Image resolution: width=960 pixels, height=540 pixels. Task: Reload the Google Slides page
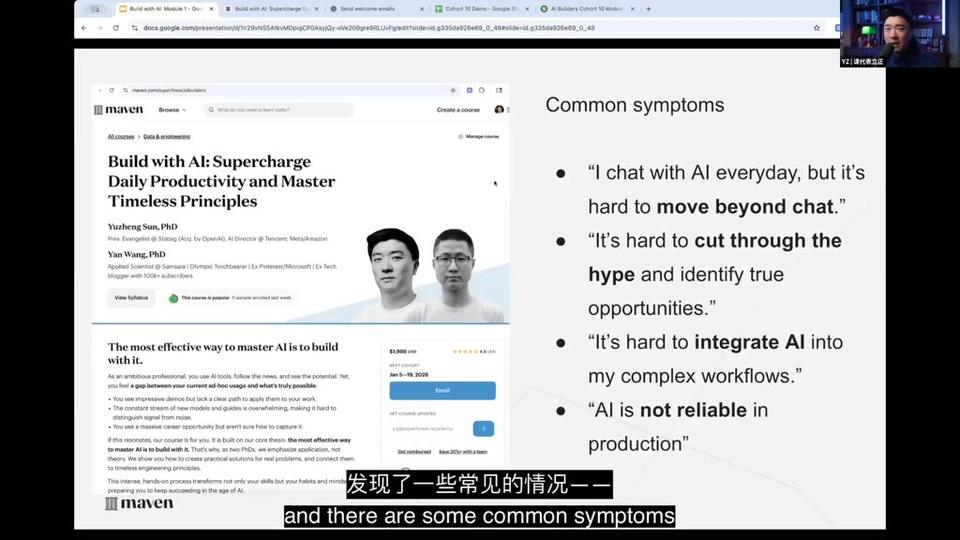116,28
